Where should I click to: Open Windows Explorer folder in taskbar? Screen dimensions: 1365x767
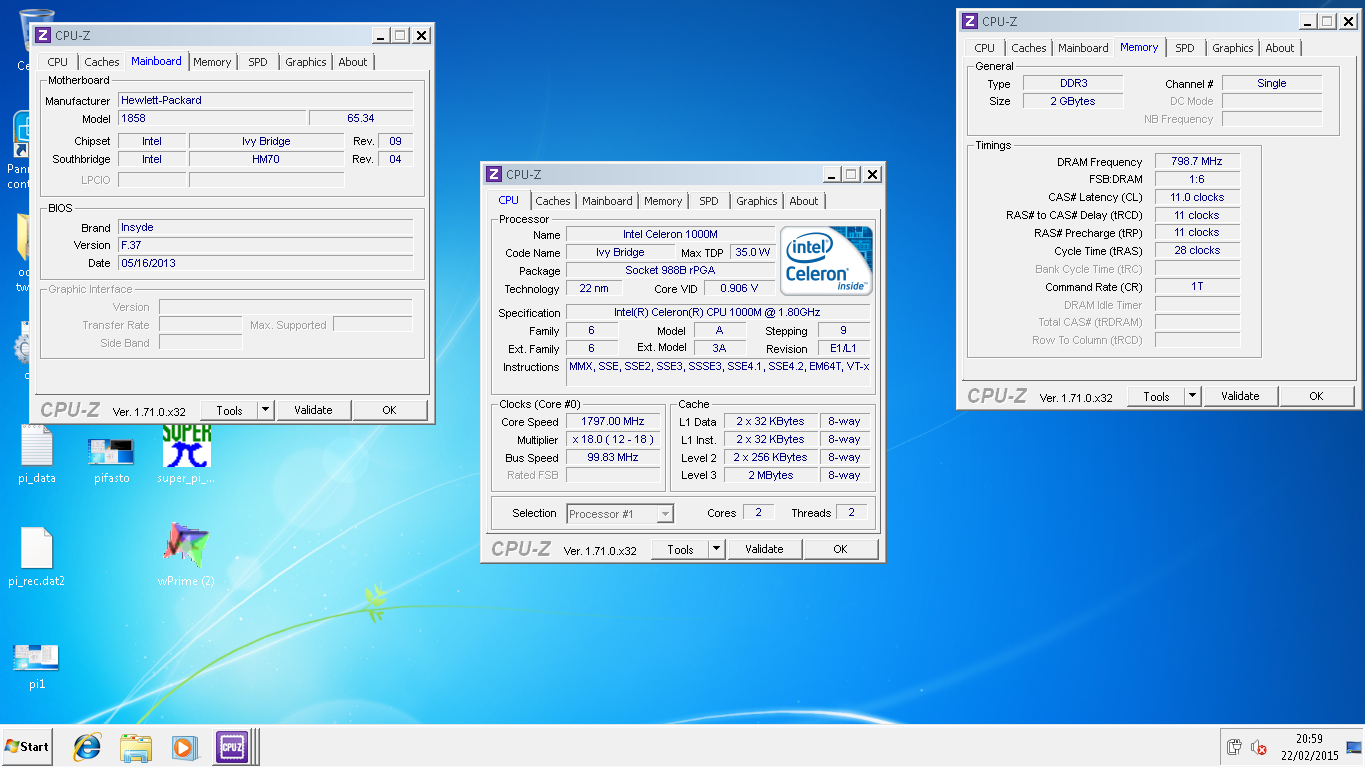[135, 746]
